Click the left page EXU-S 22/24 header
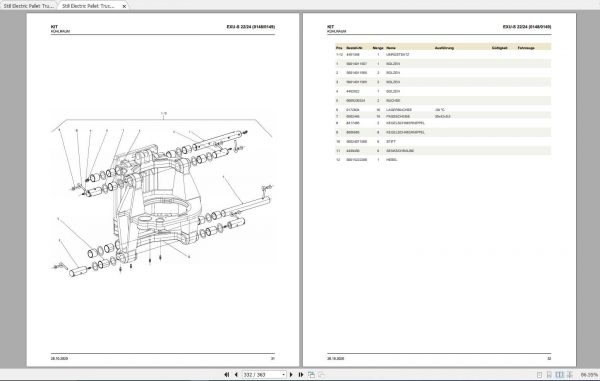This screenshot has width=600, height=381. coord(251,27)
